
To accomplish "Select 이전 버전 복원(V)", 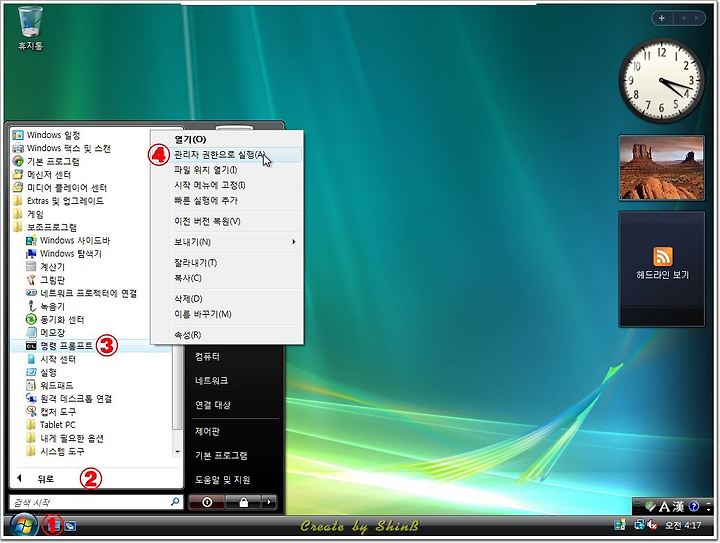I will (227, 221).
